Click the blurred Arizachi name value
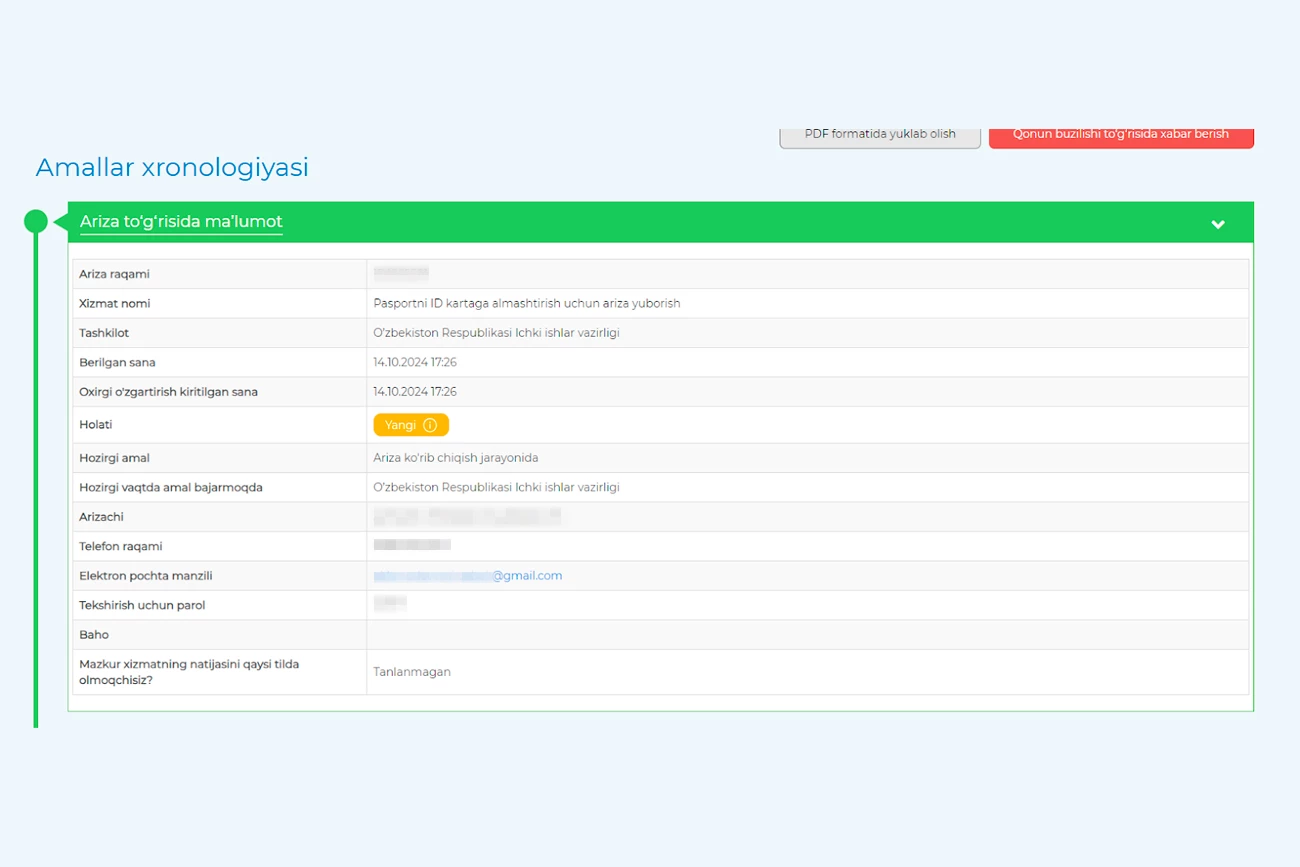The height and width of the screenshot is (867, 1300). coord(468,517)
